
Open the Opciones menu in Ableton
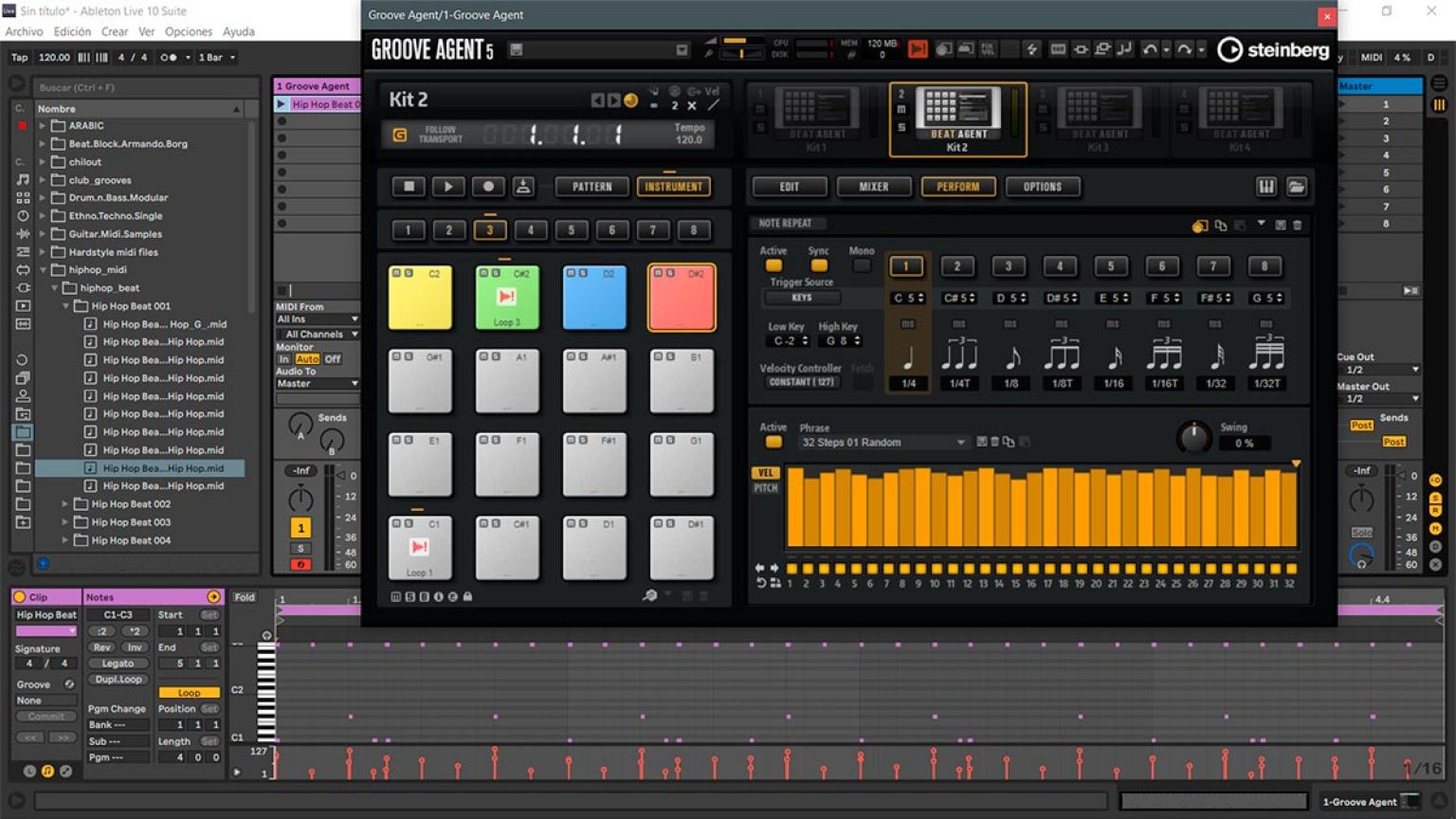pos(188,31)
